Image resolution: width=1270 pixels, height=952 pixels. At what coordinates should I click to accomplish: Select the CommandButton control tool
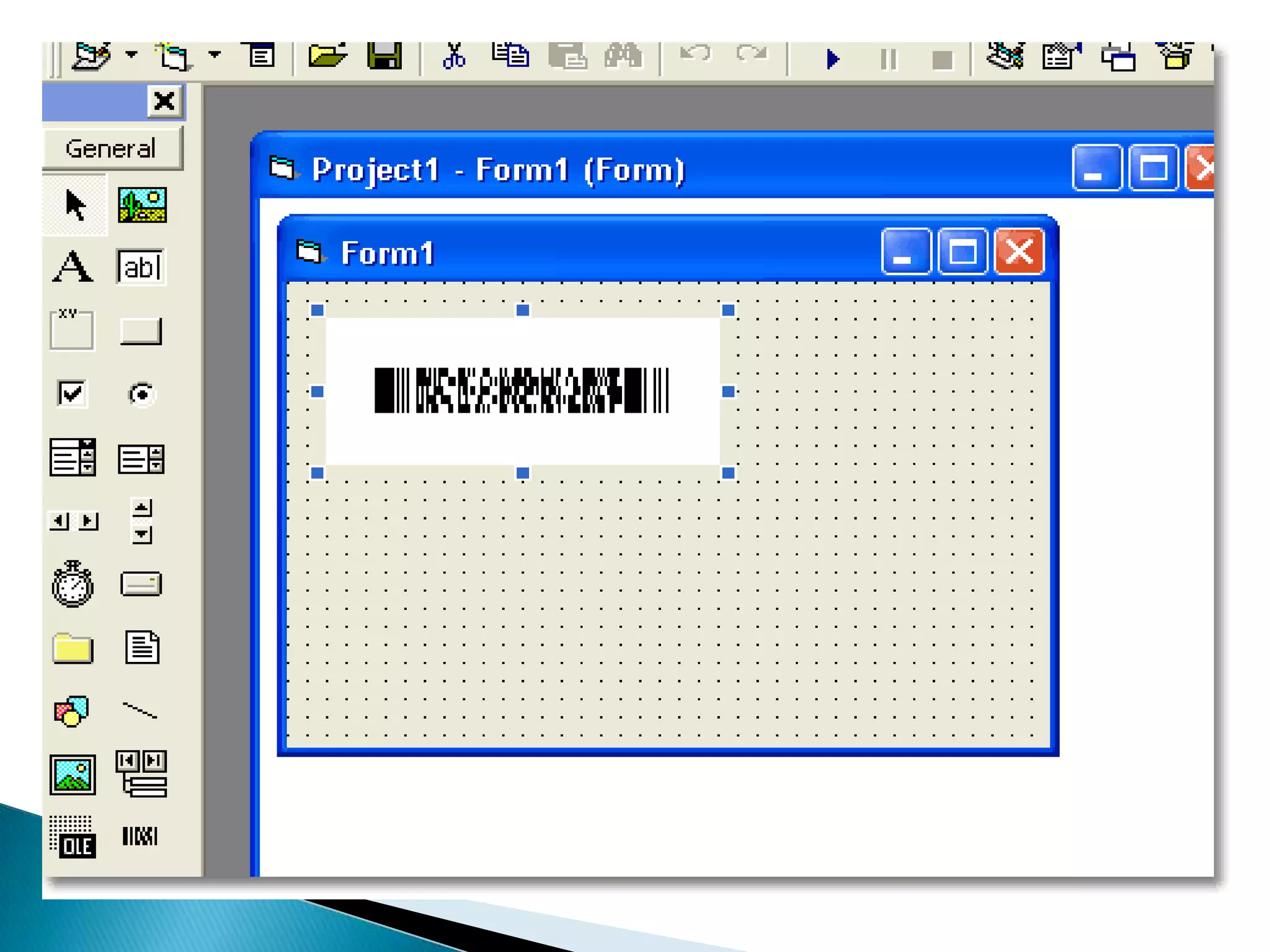click(141, 331)
